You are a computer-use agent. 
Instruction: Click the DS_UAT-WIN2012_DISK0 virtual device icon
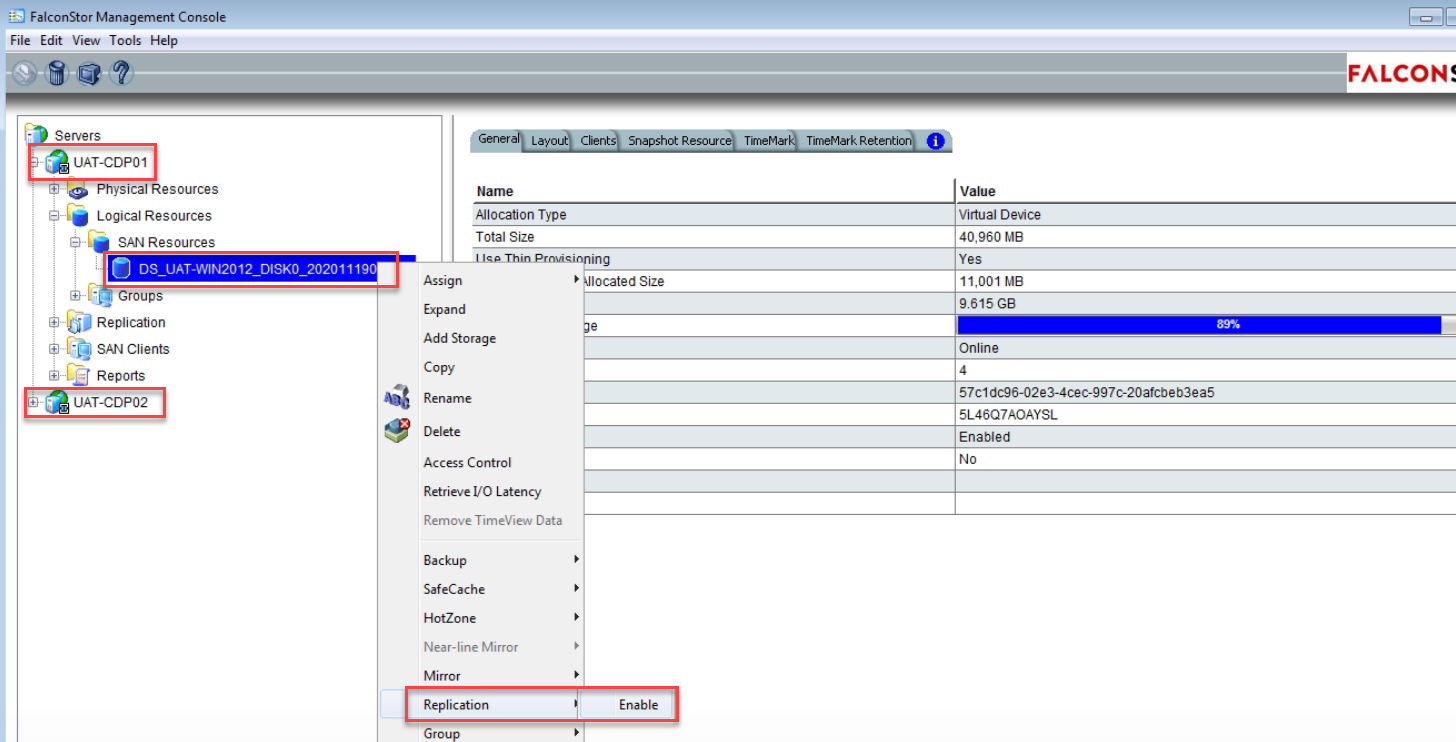click(x=121, y=267)
